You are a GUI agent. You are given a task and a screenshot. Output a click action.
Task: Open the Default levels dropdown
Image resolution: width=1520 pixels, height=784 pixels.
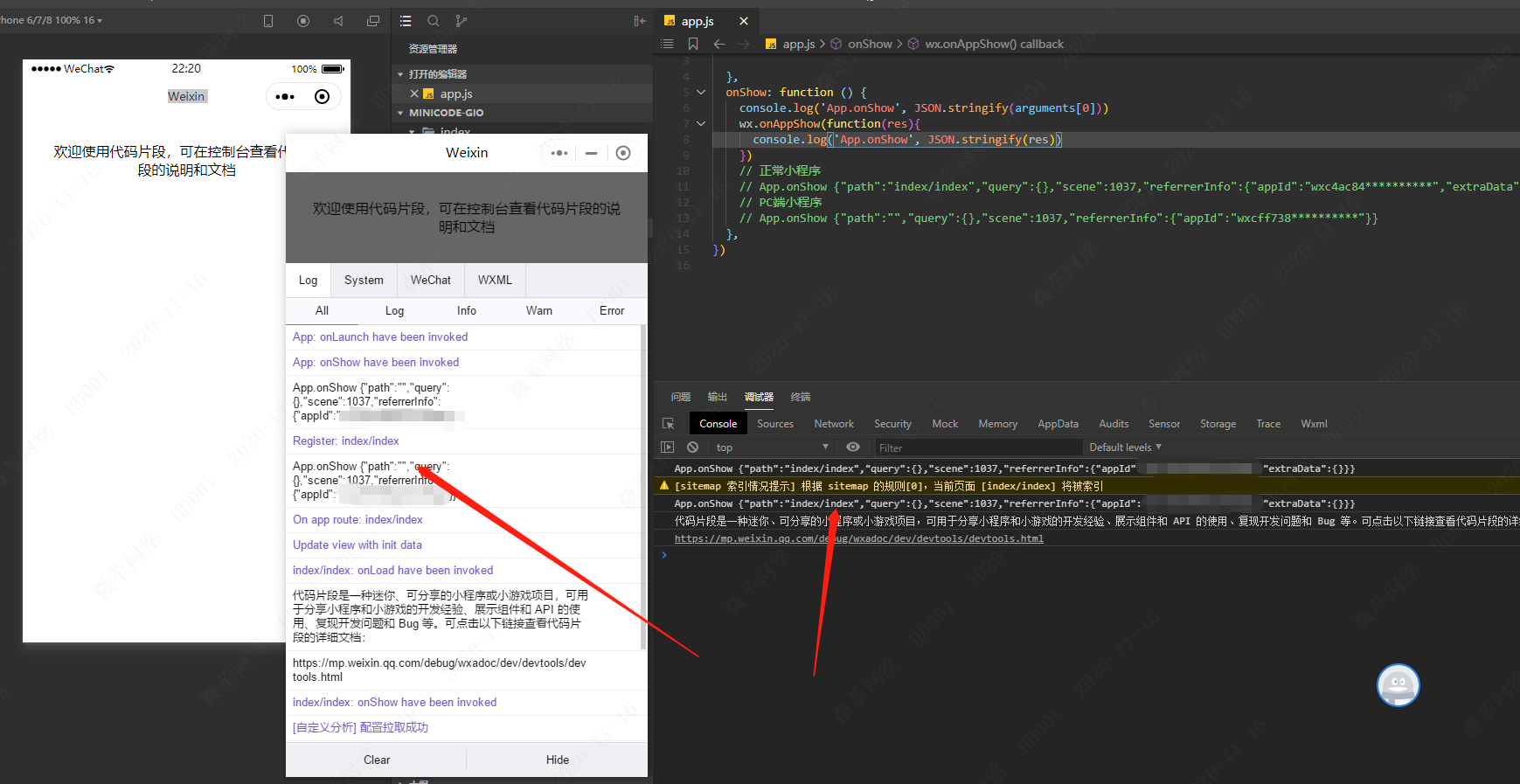[1125, 448]
